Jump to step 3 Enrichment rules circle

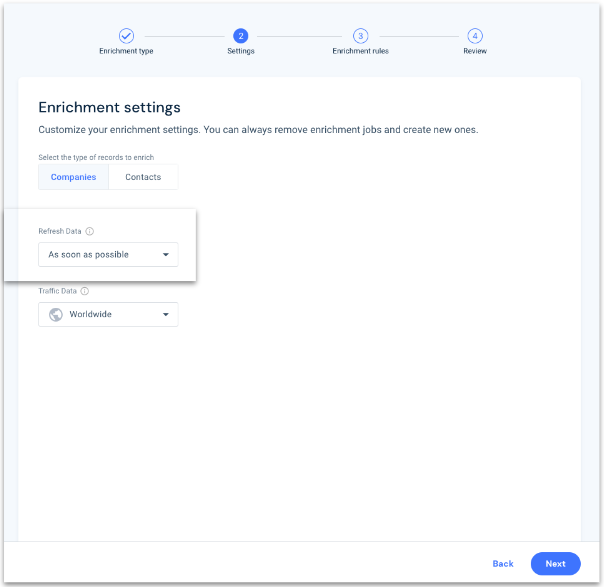tap(360, 36)
